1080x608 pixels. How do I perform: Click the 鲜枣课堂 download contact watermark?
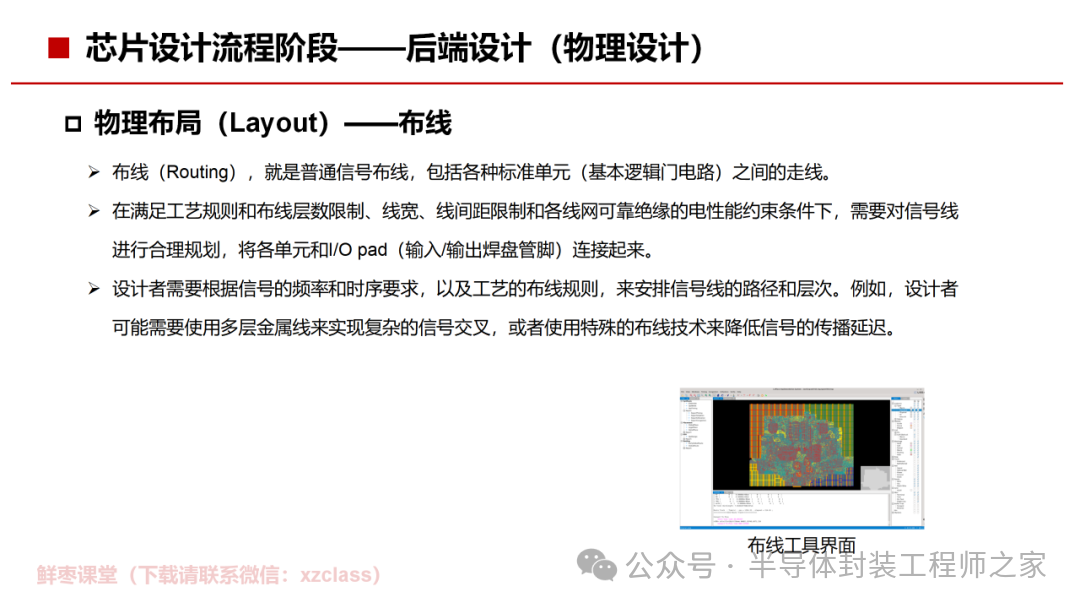(210, 575)
